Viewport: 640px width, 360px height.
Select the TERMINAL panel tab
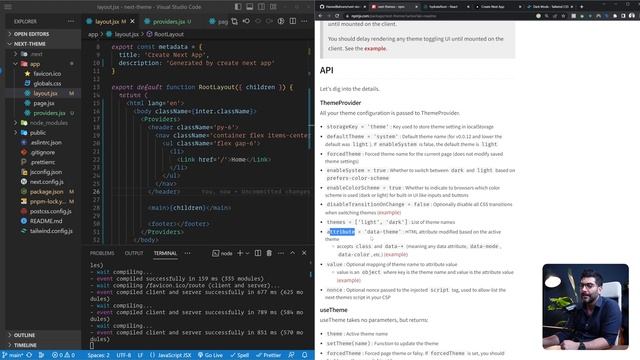point(165,253)
